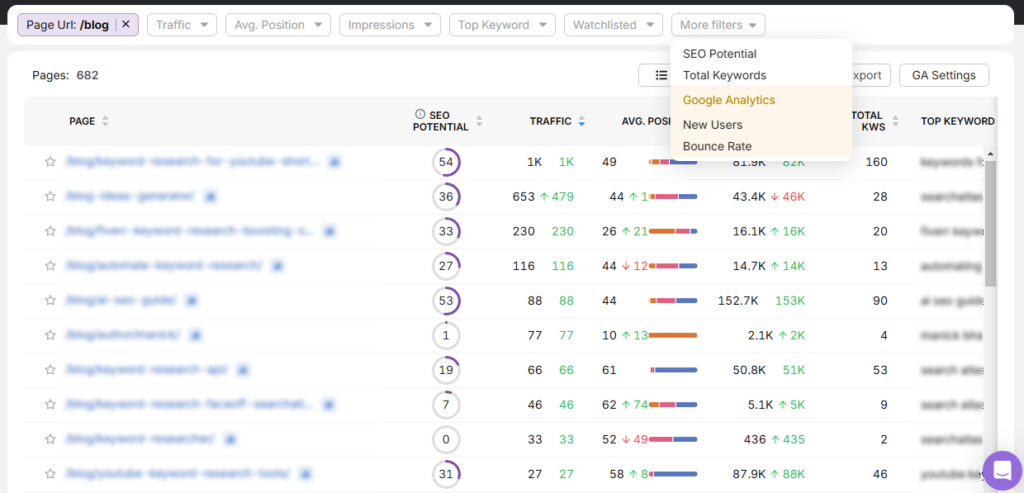Choose New Users under Google Analytics
Screen dimensions: 1024x493
coord(712,125)
